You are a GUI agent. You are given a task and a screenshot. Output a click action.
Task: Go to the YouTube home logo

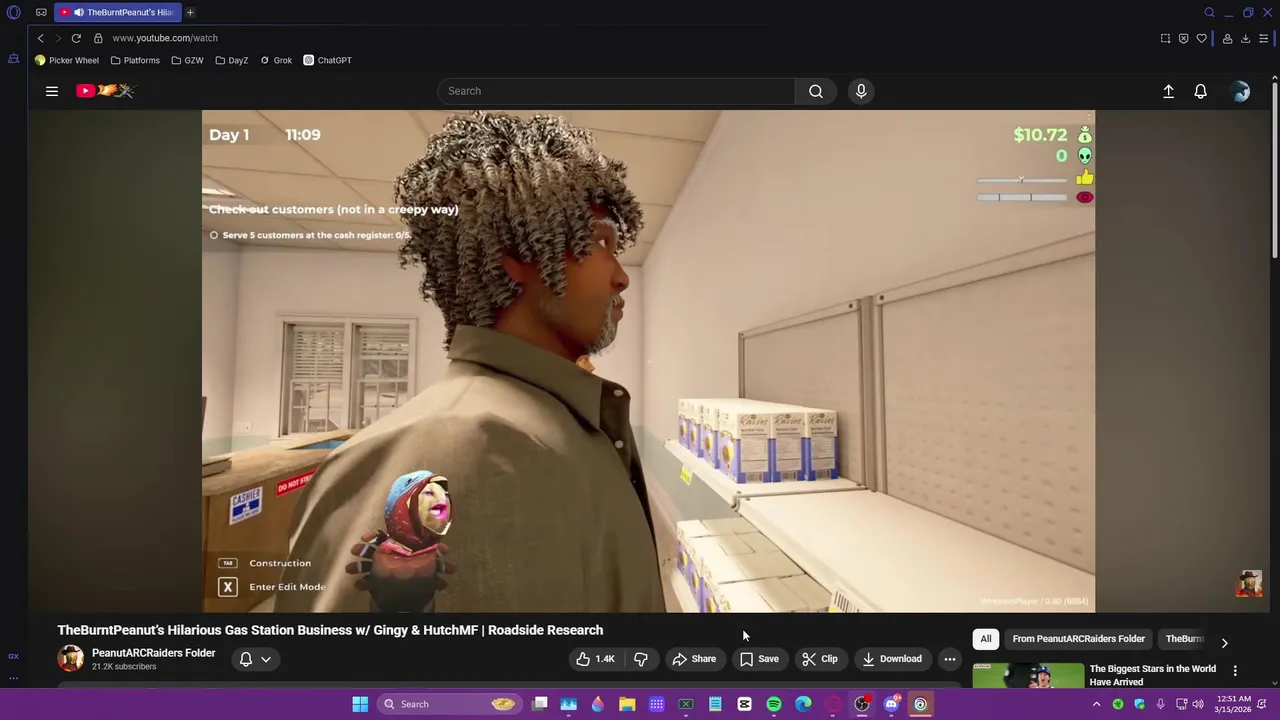105,91
